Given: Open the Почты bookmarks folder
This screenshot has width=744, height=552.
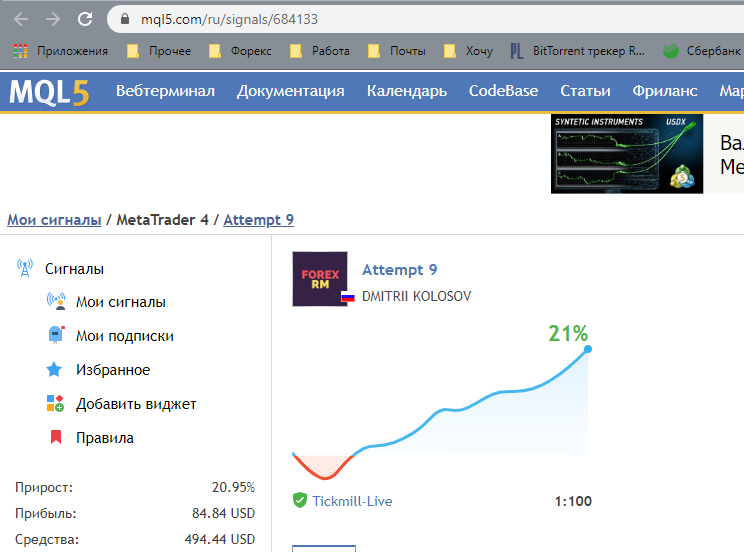Looking at the screenshot, I should click(397, 51).
